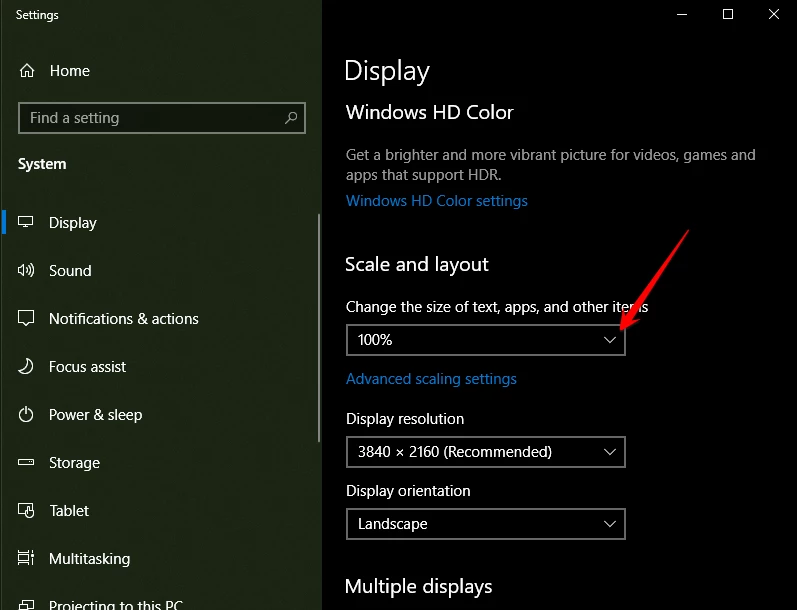Click the Scale and layout heading
The image size is (797, 610).
pyautogui.click(x=417, y=264)
